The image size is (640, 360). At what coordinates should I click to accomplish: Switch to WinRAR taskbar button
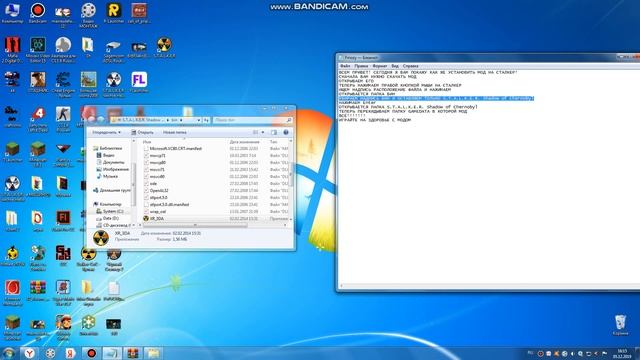tap(132, 353)
